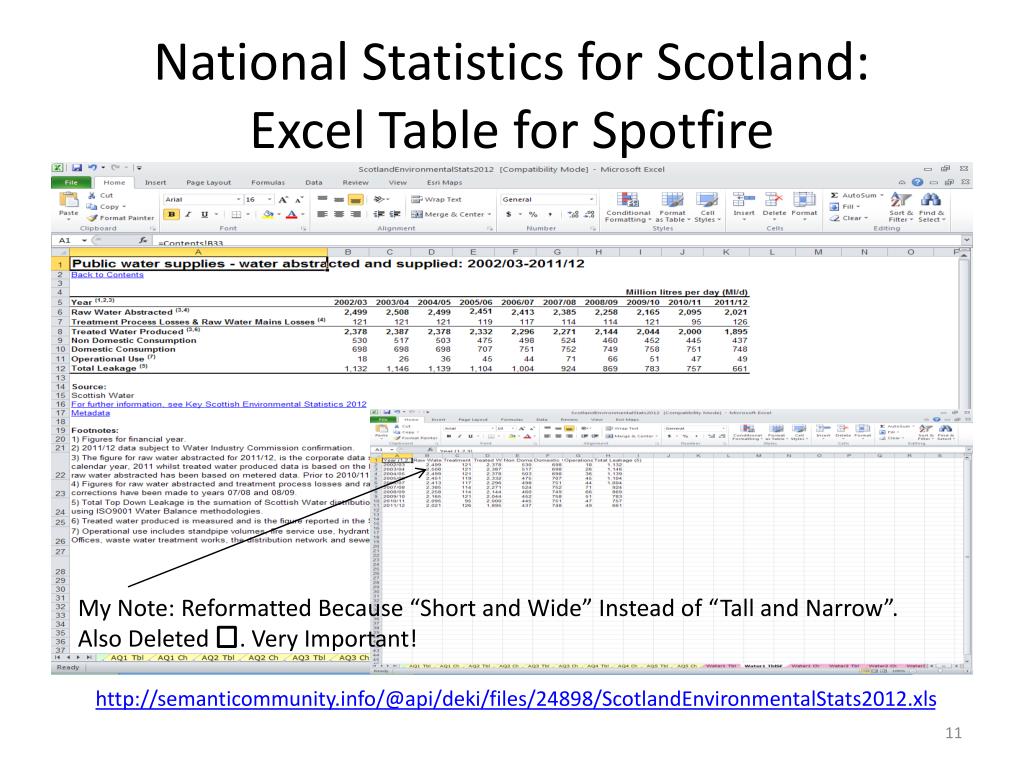Click Merge & Center button
1024x768 pixels.
coord(451,214)
